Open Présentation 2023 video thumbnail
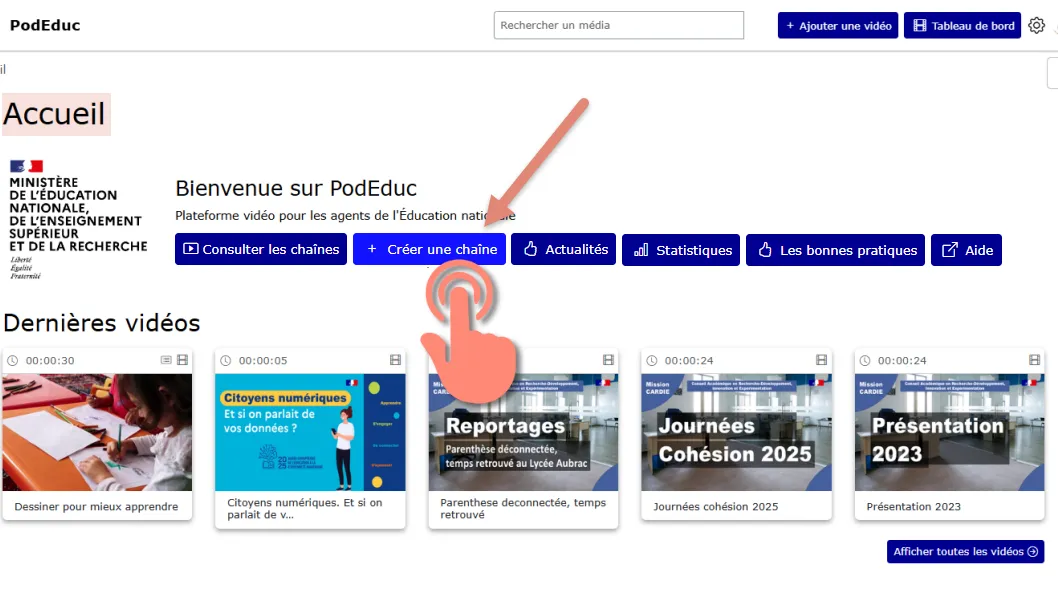Screen dimensions: 1058x595 [x=949, y=432]
